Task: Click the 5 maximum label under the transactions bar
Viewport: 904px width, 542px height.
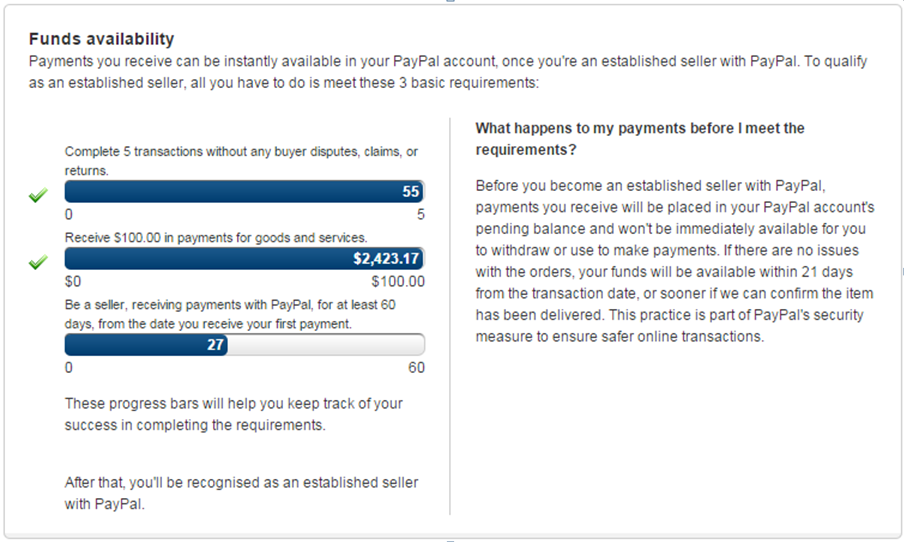Action: click(420, 215)
